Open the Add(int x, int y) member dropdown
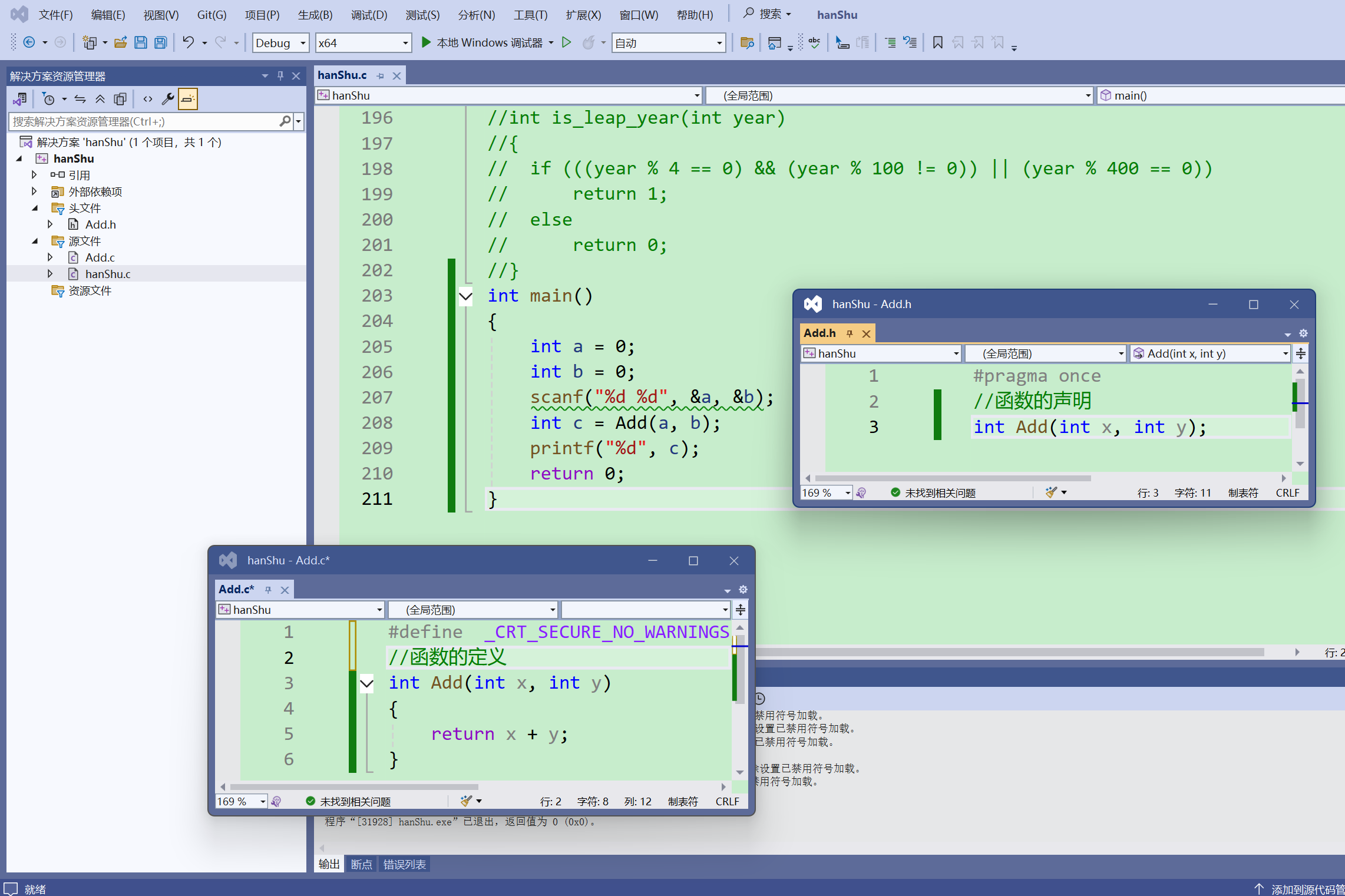 coord(1211,353)
